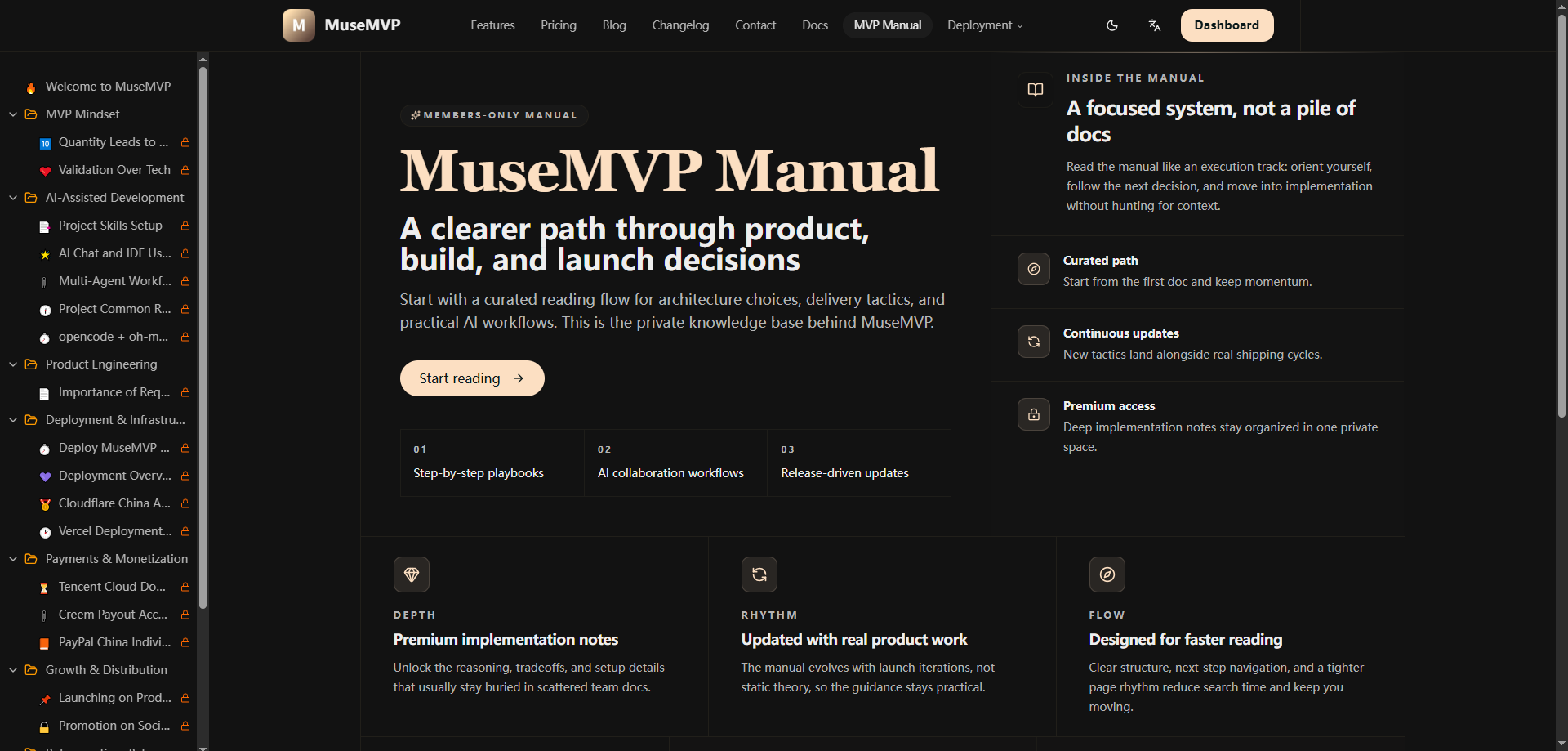Collapse the MVP Mindset section

tap(12, 114)
